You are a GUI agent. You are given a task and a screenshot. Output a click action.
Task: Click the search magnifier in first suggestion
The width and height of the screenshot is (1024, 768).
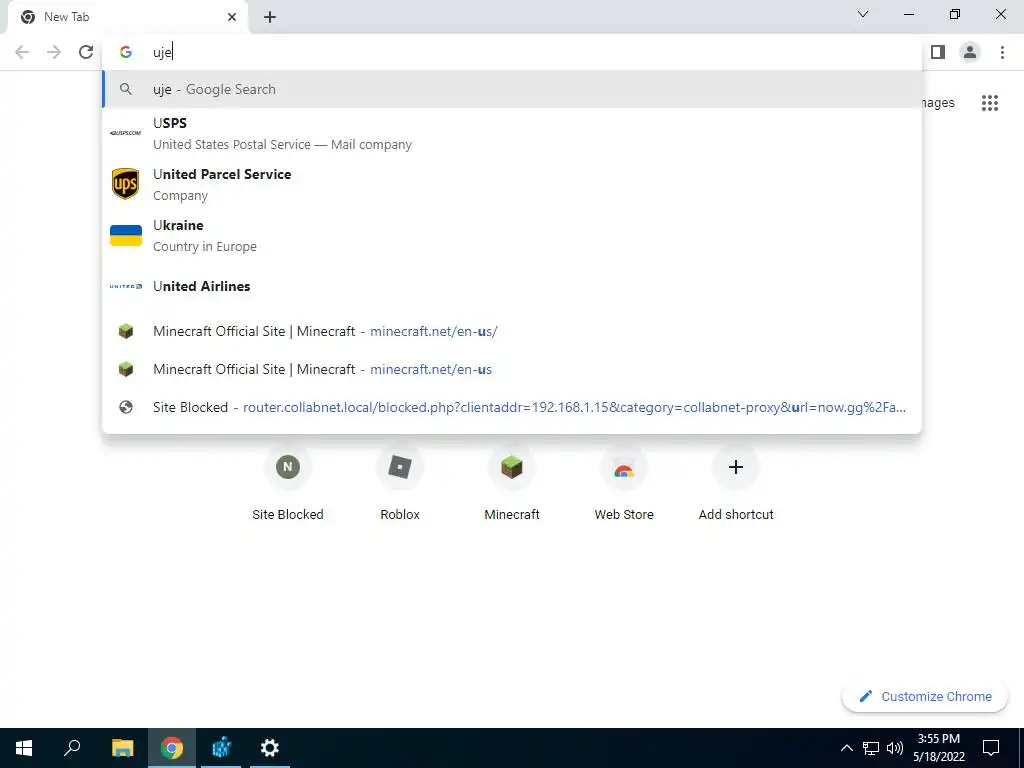[x=125, y=89]
